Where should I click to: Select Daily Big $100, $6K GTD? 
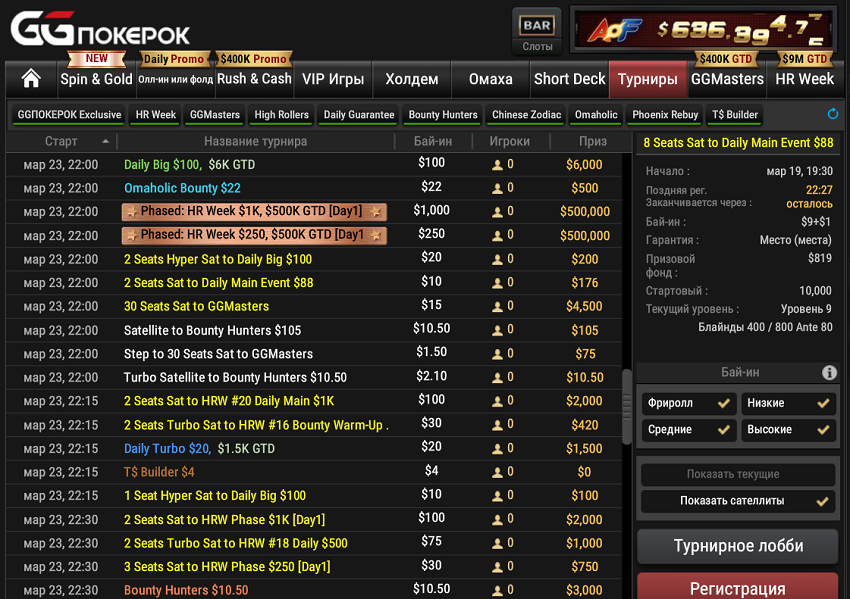pos(314,165)
